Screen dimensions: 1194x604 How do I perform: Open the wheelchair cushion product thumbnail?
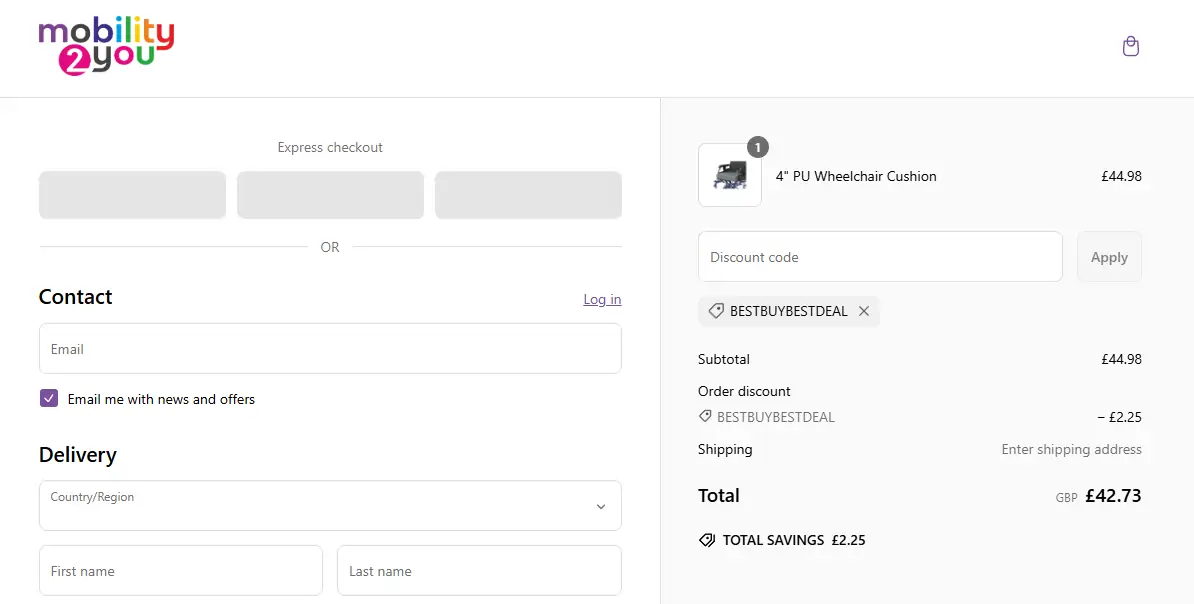pyautogui.click(x=730, y=176)
